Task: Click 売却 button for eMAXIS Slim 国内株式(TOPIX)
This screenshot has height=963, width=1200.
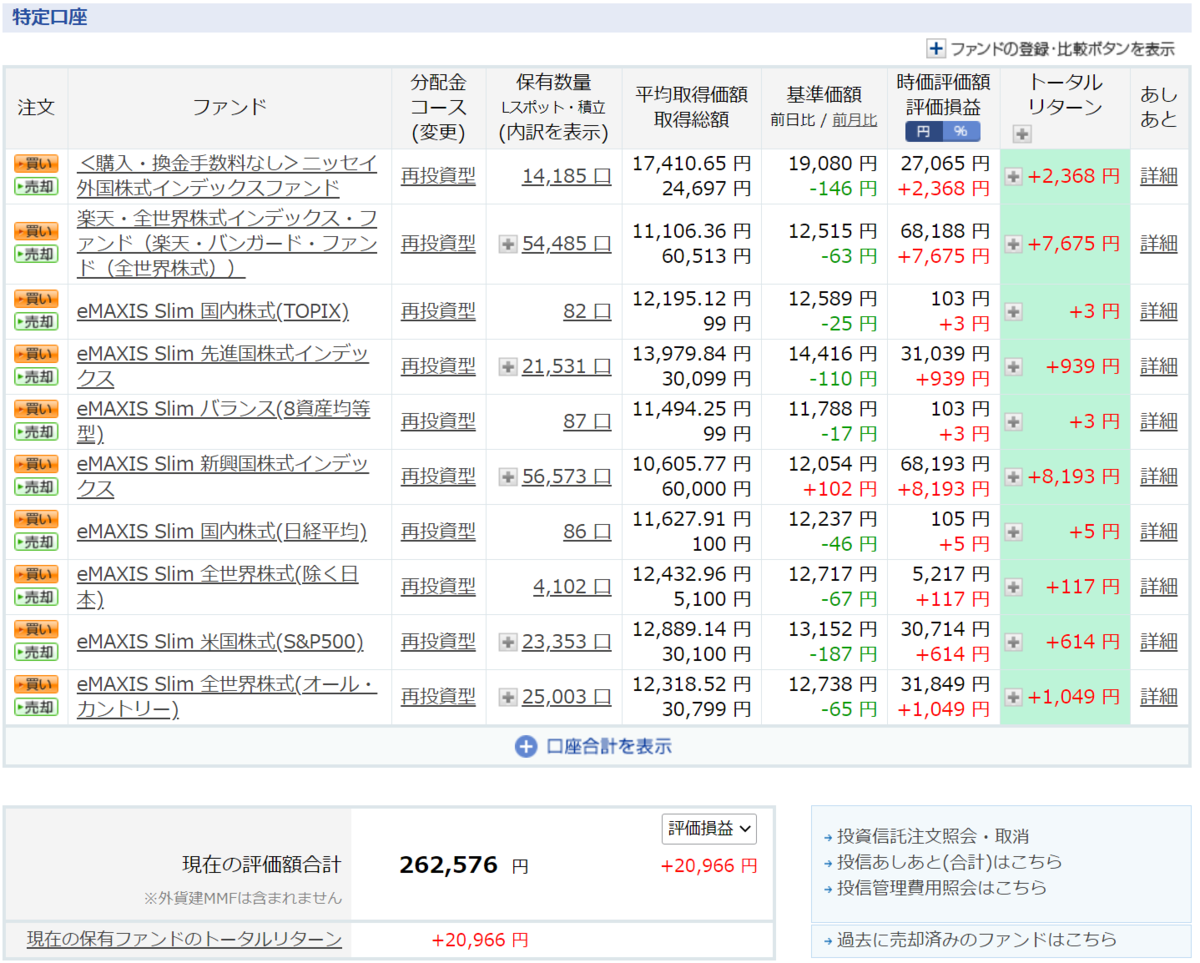Action: (x=36, y=322)
